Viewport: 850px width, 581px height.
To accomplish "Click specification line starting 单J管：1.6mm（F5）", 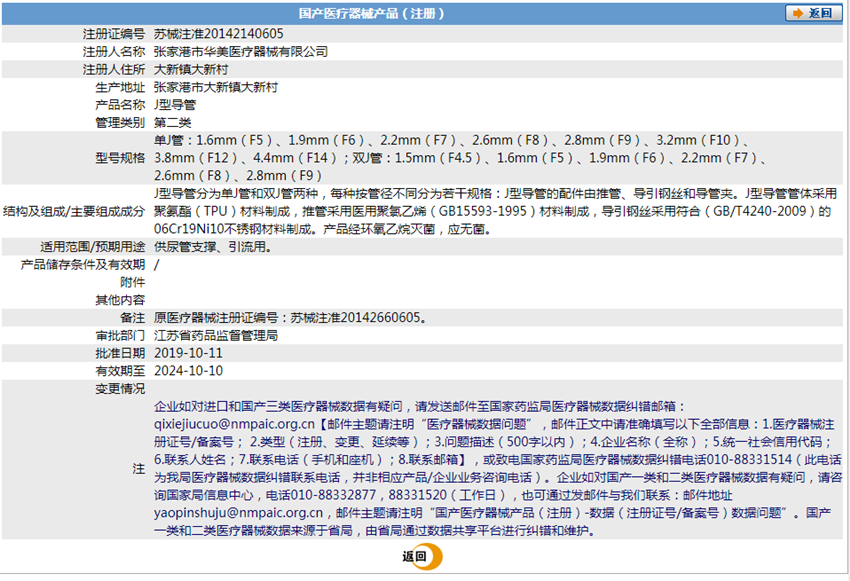I will tap(452, 140).
